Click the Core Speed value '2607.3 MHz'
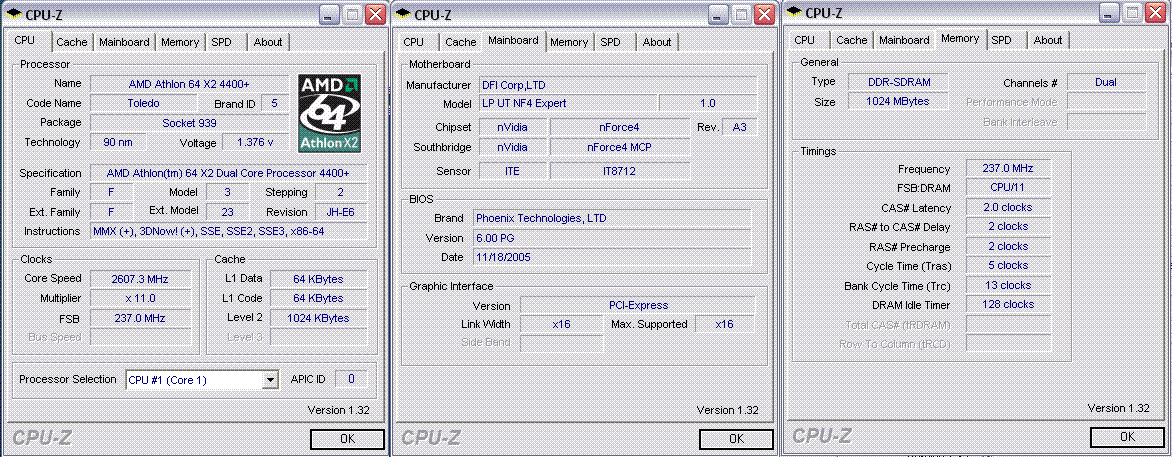Viewport: 1172px width, 457px height. pyautogui.click(x=139, y=279)
